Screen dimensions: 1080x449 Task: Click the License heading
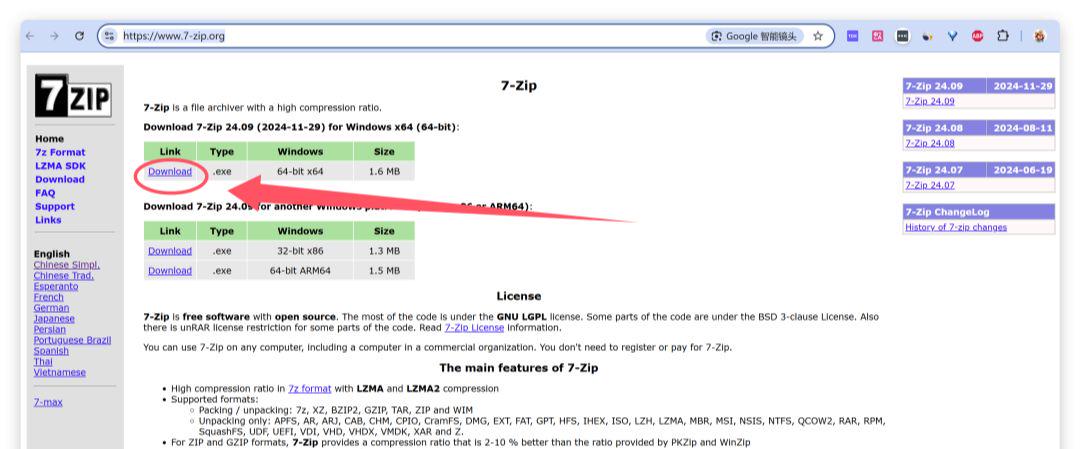click(519, 296)
